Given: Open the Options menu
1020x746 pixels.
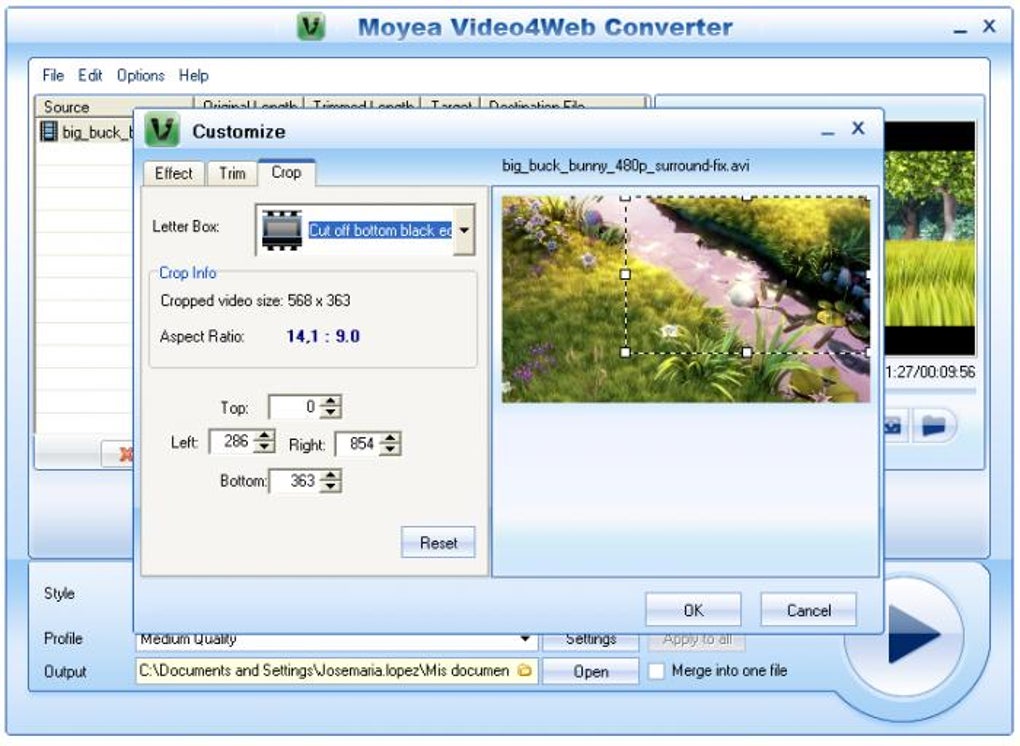Looking at the screenshot, I should pyautogui.click(x=139, y=75).
